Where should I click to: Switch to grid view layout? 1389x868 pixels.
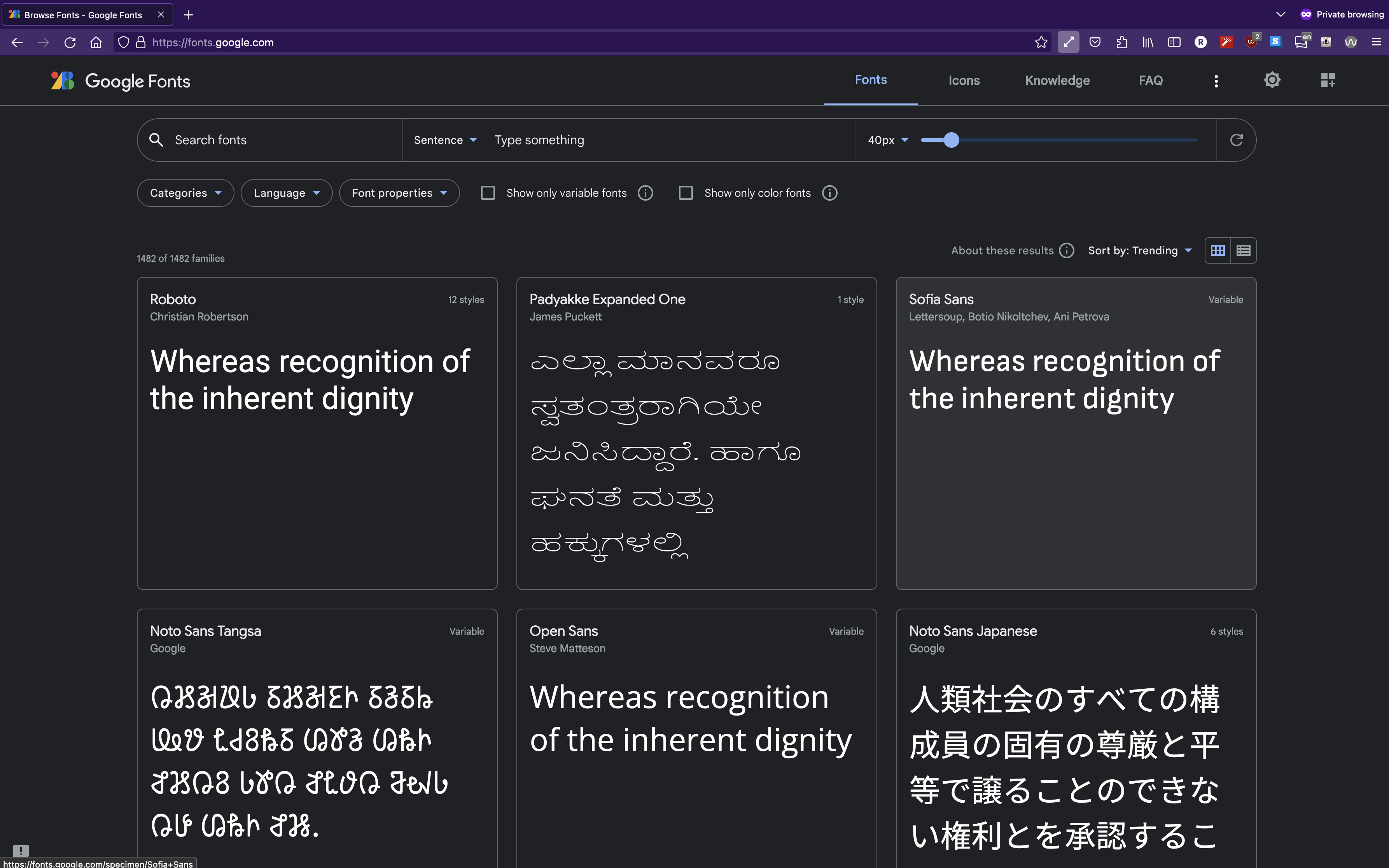(x=1218, y=250)
